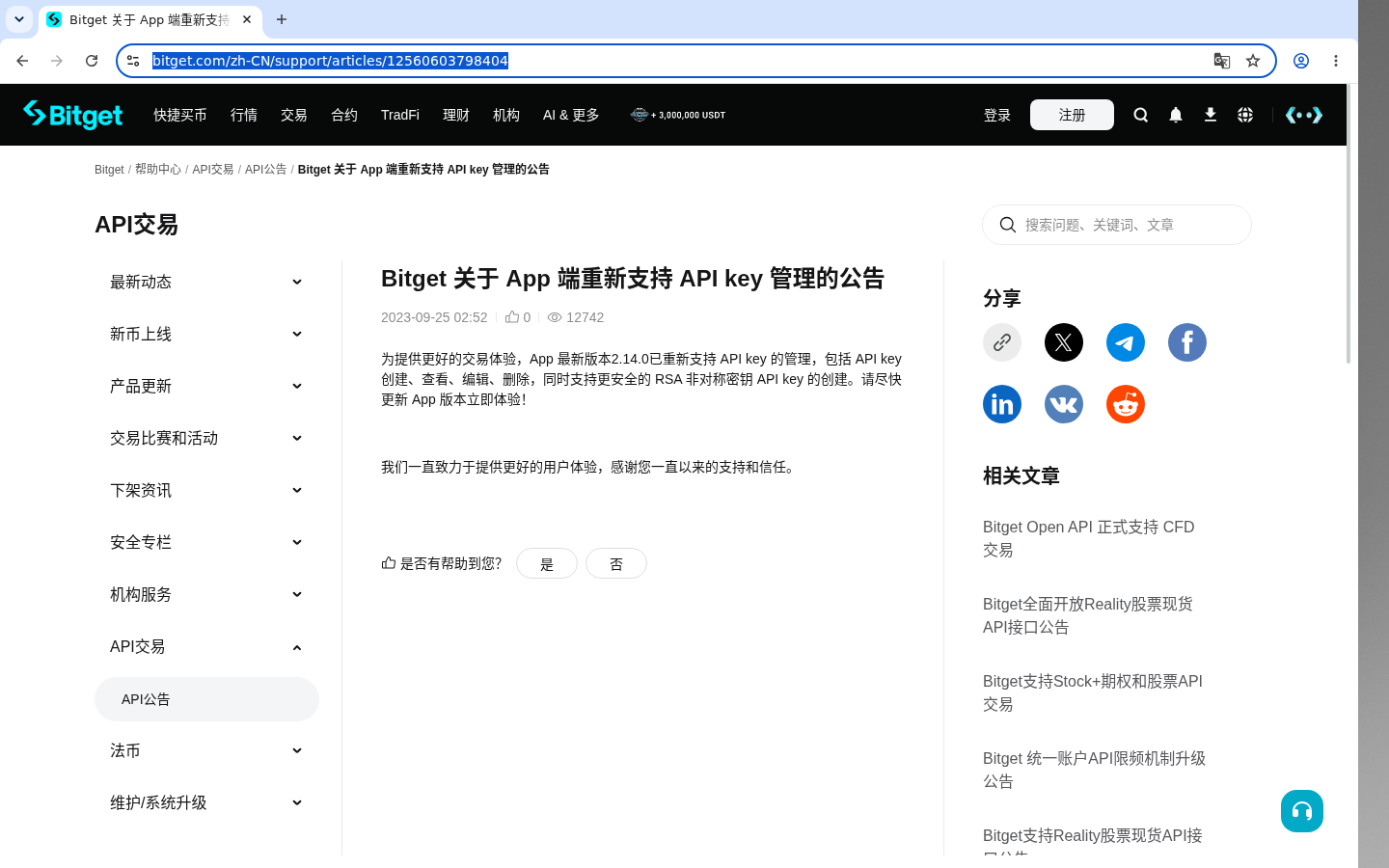Open related article about CFD 交易 support
The width and height of the screenshot is (1389, 868).
(1089, 538)
